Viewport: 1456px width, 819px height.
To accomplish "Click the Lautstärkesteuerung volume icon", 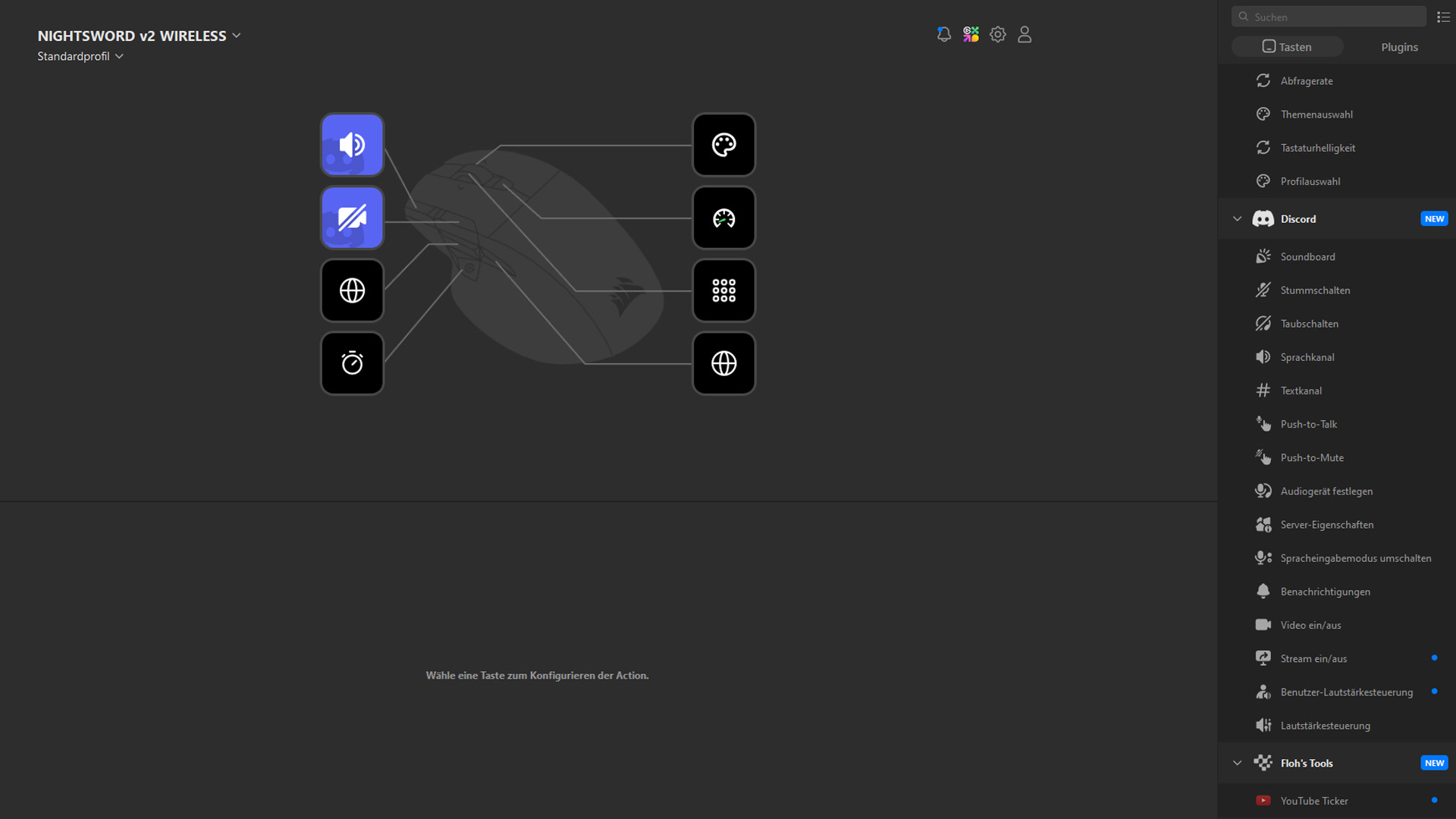I will click(x=1263, y=726).
